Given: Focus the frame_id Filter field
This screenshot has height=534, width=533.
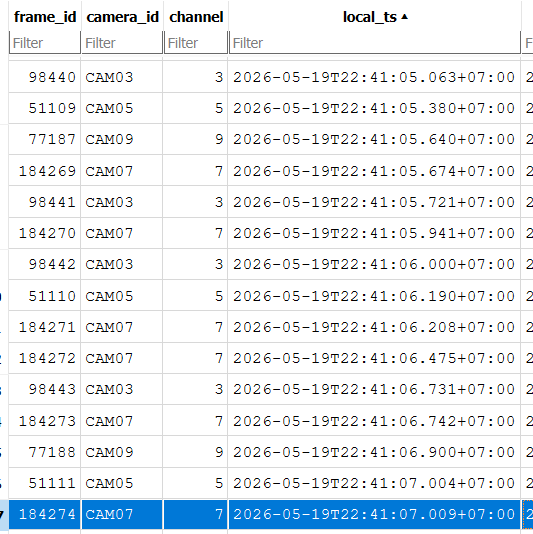Looking at the screenshot, I should pyautogui.click(x=45, y=43).
